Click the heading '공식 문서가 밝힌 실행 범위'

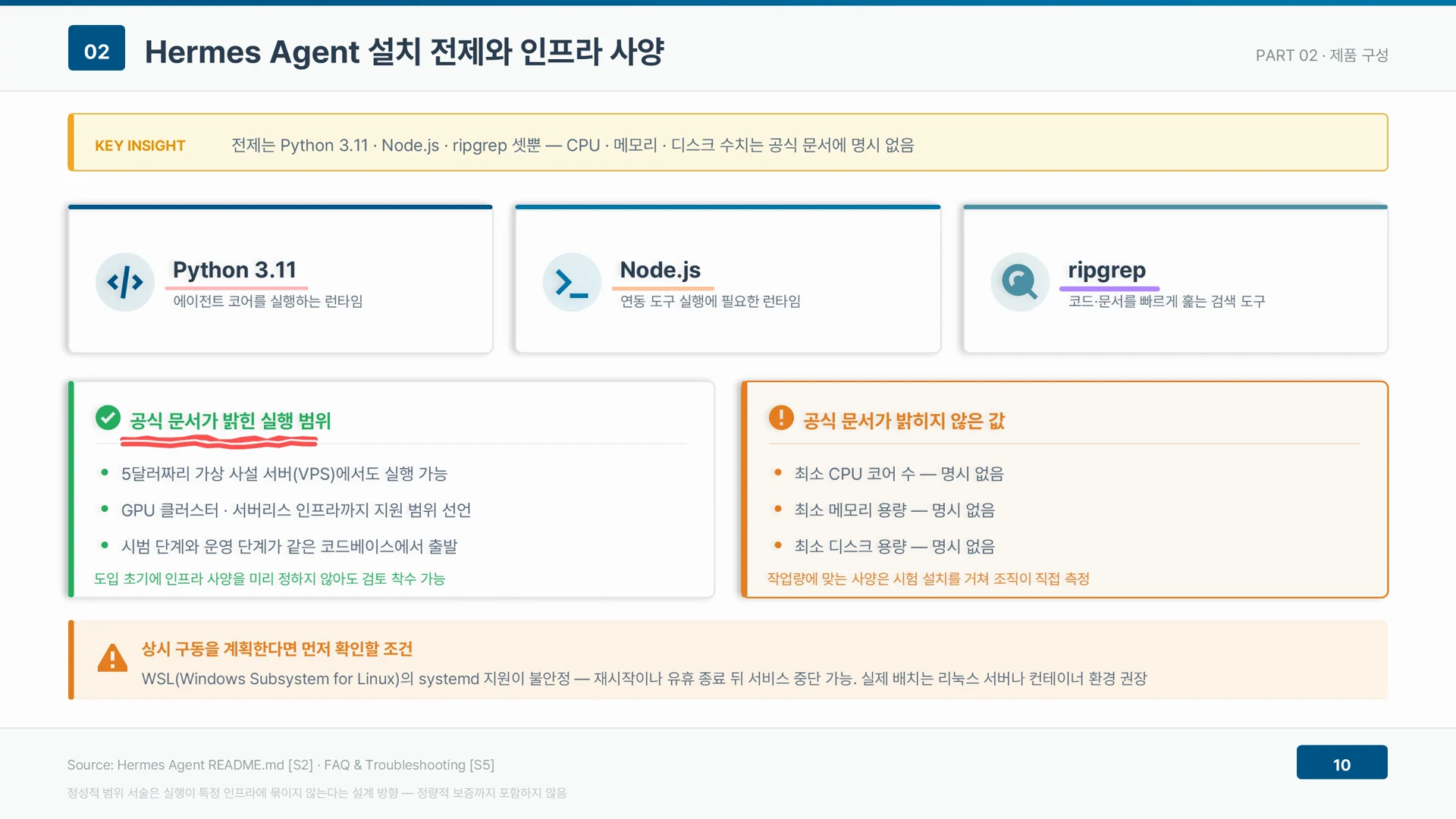coord(231,421)
